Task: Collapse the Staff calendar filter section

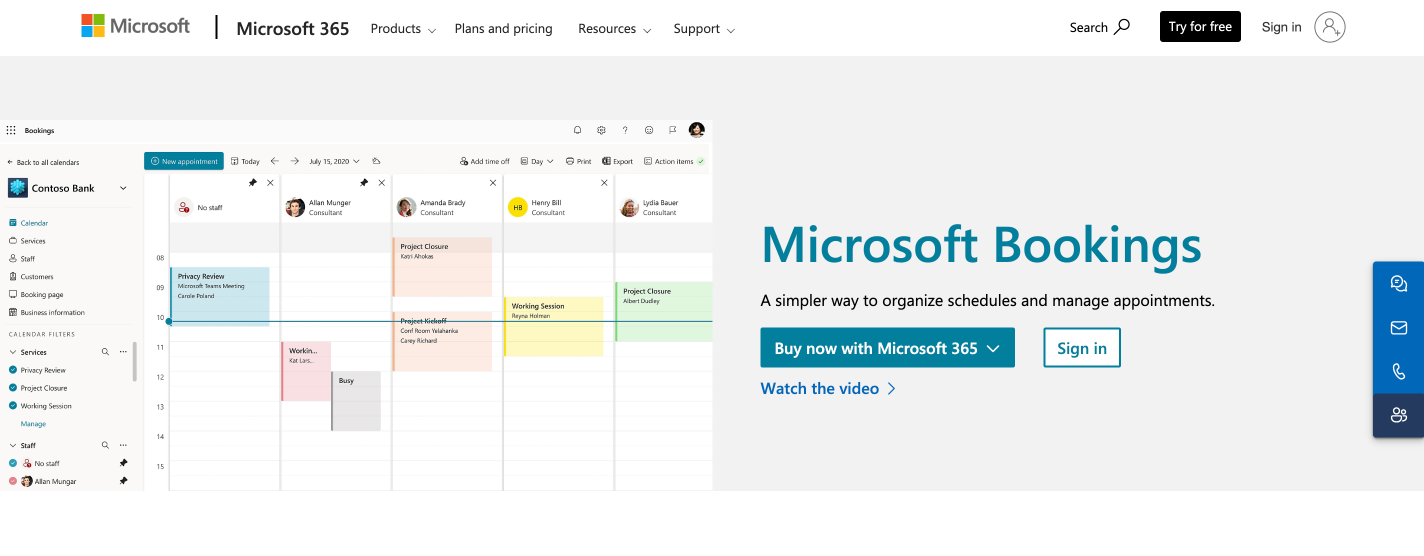Action: 13,445
